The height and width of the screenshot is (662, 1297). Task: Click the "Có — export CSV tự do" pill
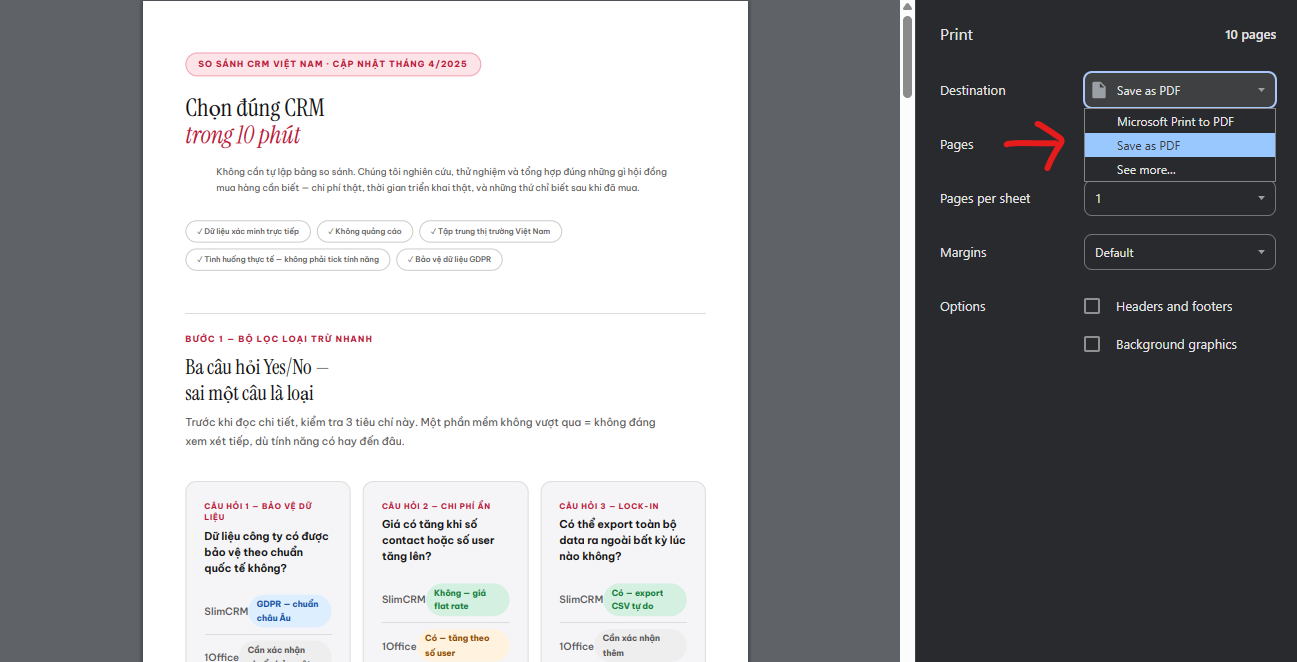tap(645, 599)
